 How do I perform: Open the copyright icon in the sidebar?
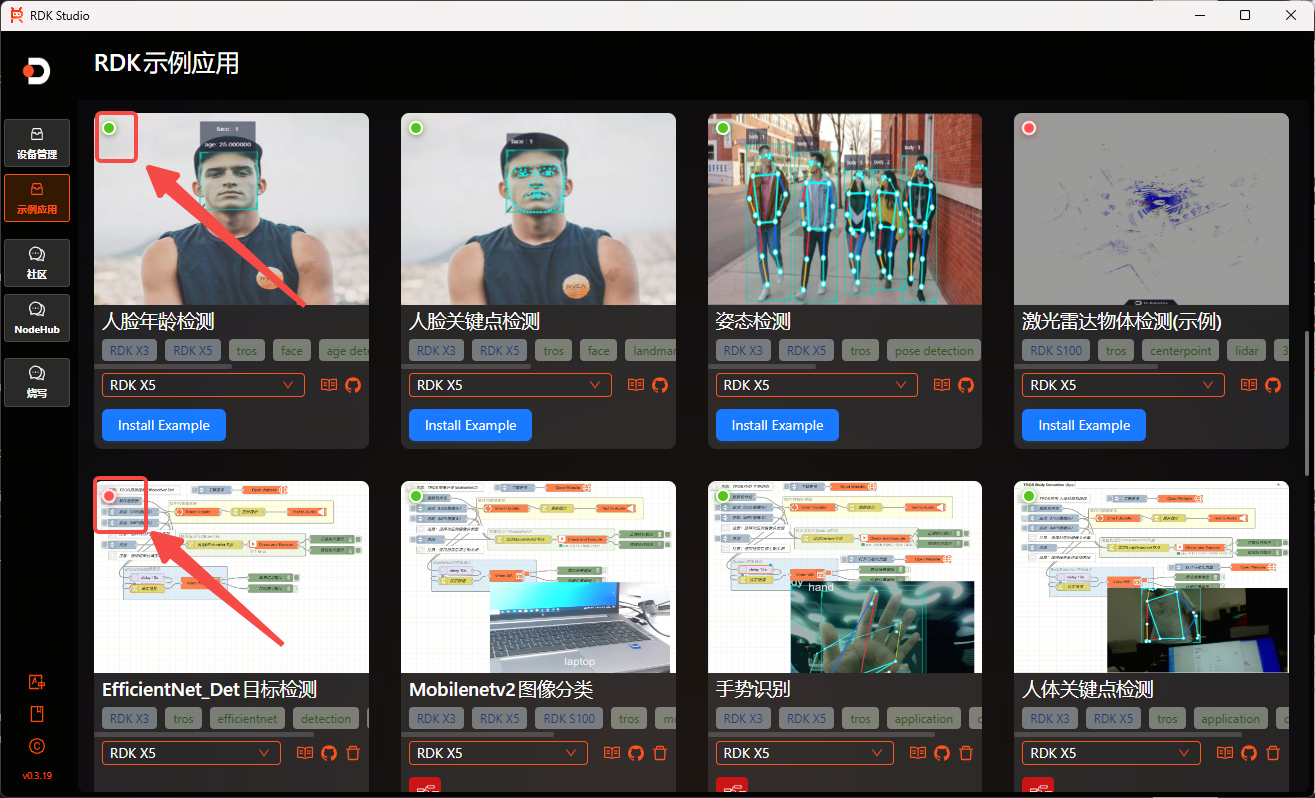(37, 746)
